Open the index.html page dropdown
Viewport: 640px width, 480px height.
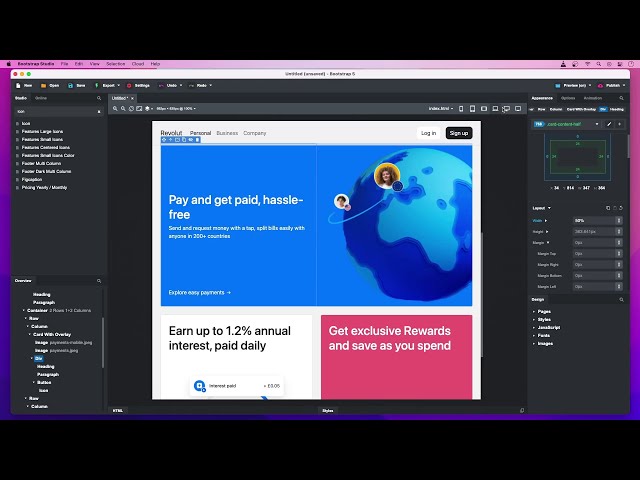tap(440, 109)
